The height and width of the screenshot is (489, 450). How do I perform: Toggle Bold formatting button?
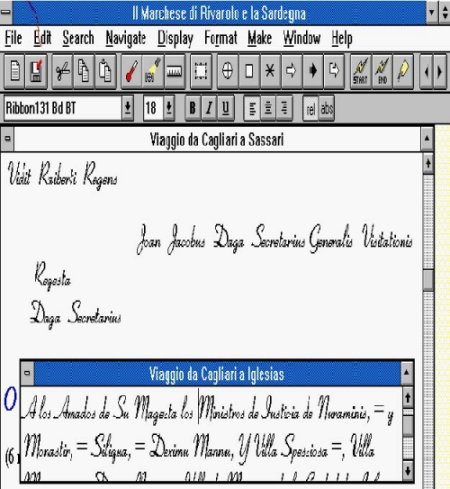(x=192, y=108)
